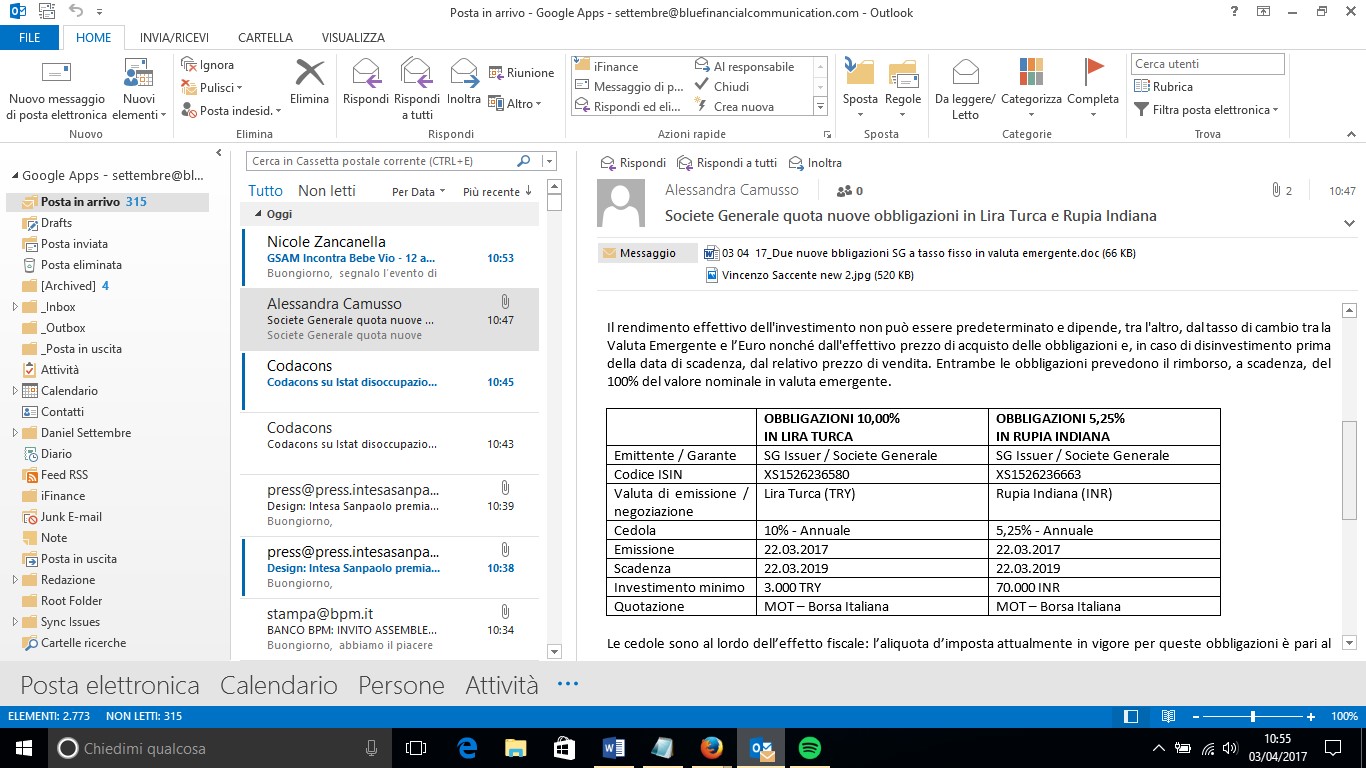Filter by Non letti messages
1366x768 pixels.
[326, 191]
